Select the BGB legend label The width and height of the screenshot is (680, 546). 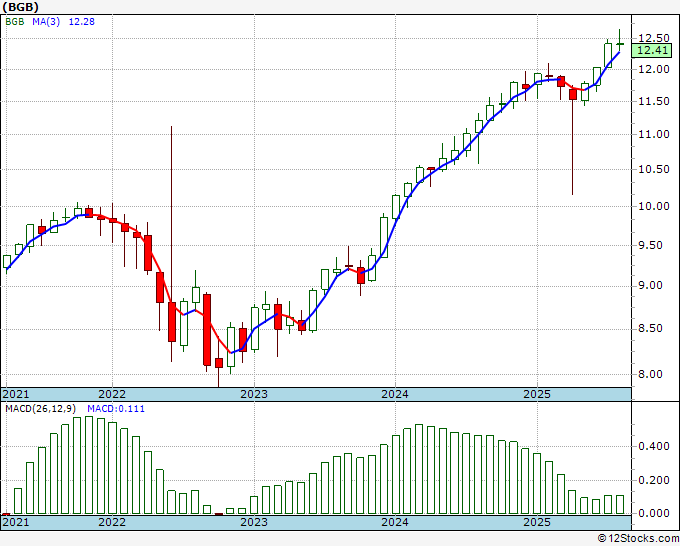click(15, 22)
